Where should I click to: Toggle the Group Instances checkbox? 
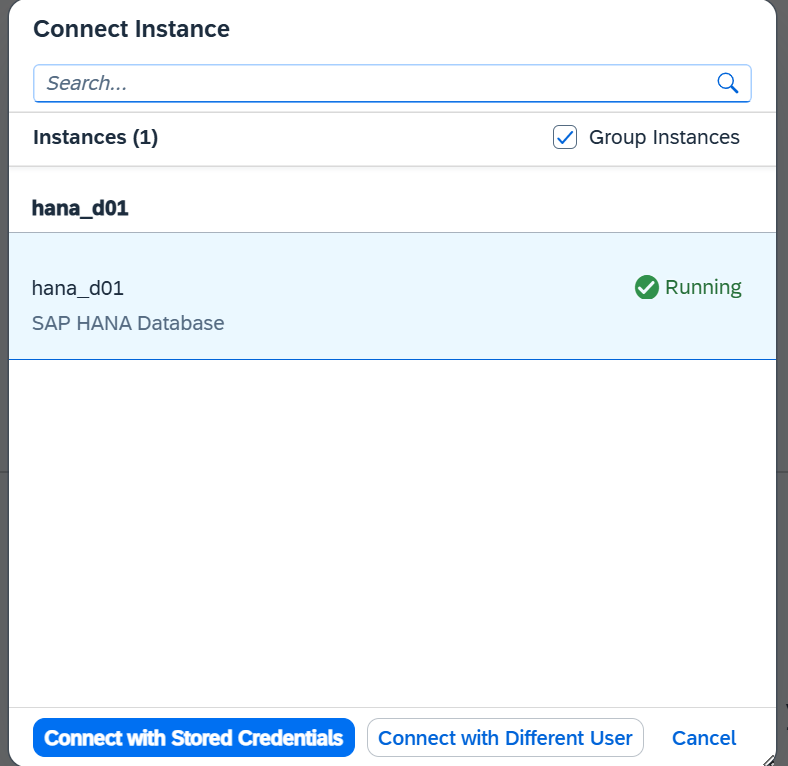coord(565,137)
